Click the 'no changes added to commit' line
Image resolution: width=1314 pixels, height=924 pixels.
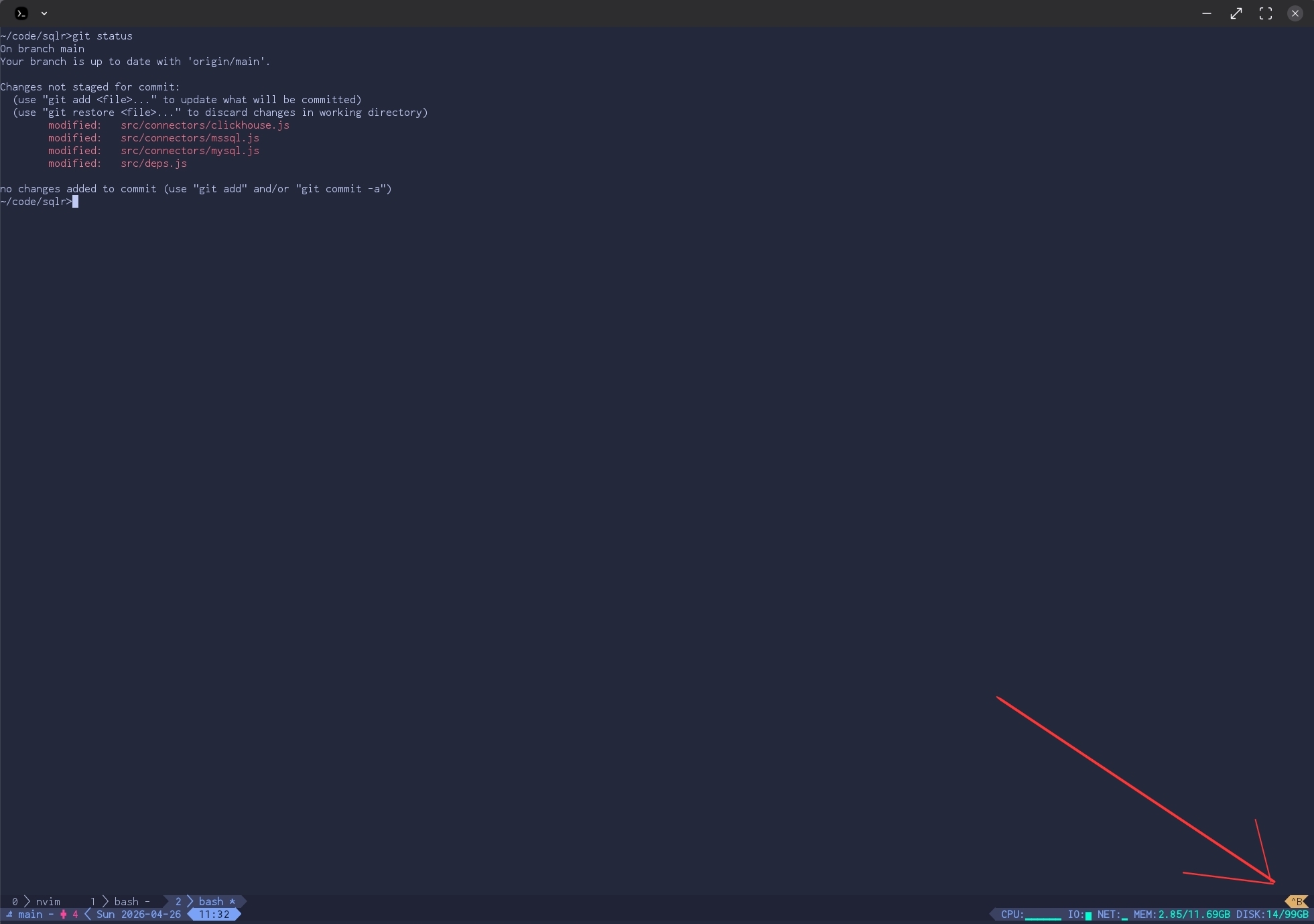196,189
